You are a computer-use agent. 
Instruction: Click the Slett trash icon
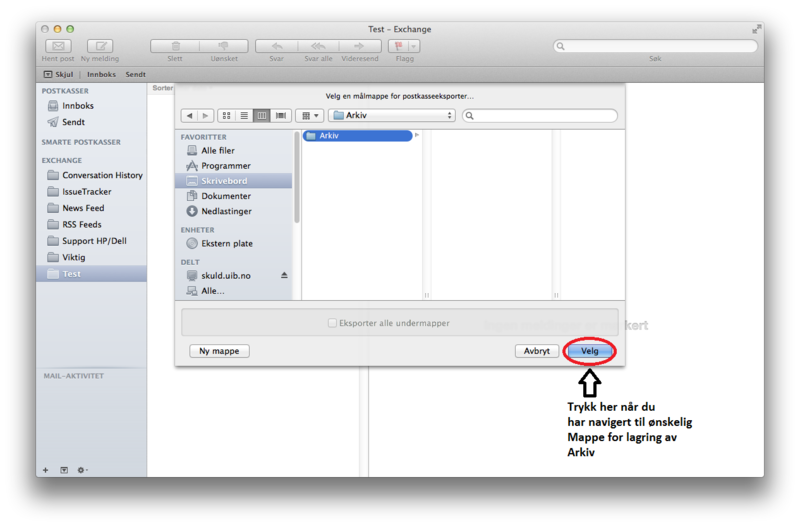tap(175, 46)
